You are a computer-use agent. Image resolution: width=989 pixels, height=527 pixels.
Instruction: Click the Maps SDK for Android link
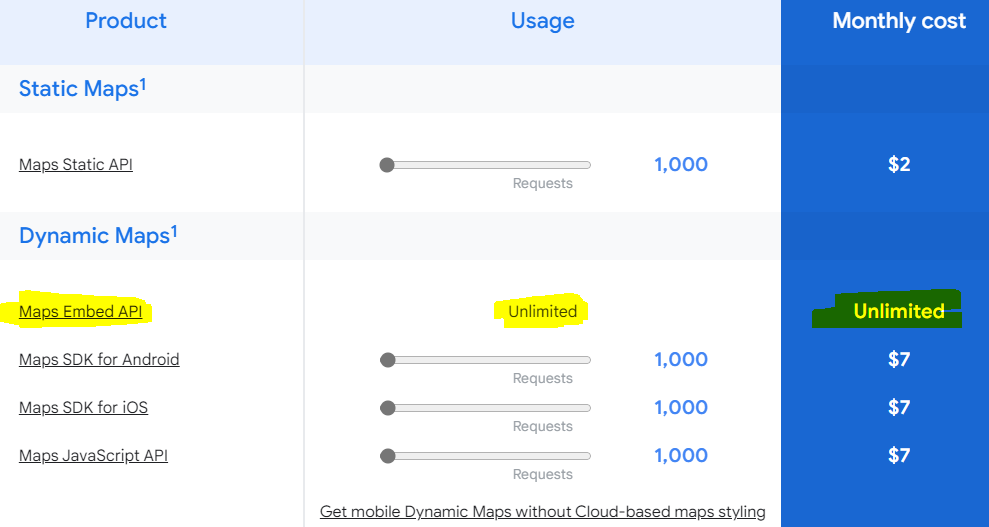click(x=99, y=360)
